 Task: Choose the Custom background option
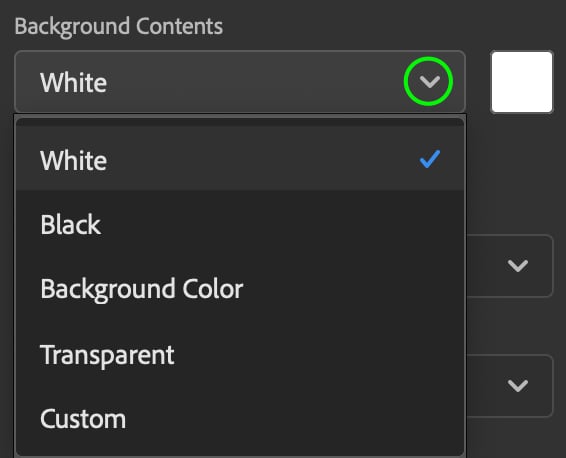coord(240,419)
